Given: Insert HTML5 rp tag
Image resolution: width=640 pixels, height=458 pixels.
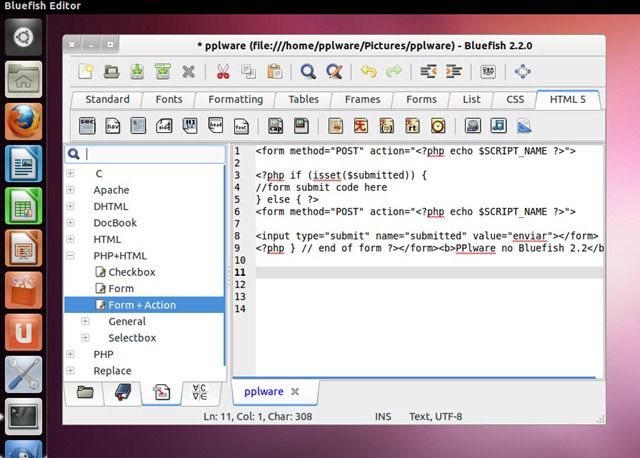Looking at the screenshot, I should coord(387,126).
